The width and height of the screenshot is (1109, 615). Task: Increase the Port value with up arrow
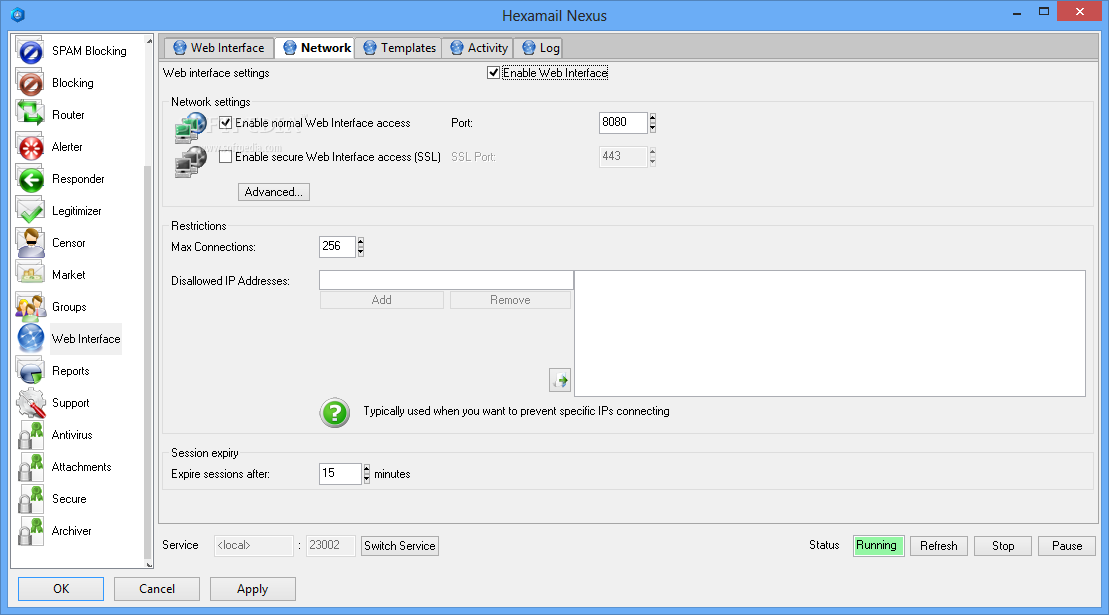coord(652,118)
